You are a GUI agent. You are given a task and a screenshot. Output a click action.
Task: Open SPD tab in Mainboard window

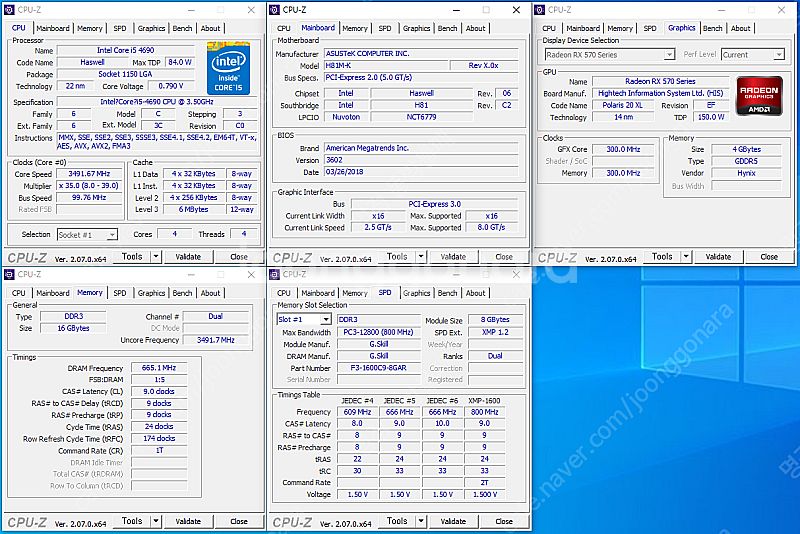(x=385, y=29)
